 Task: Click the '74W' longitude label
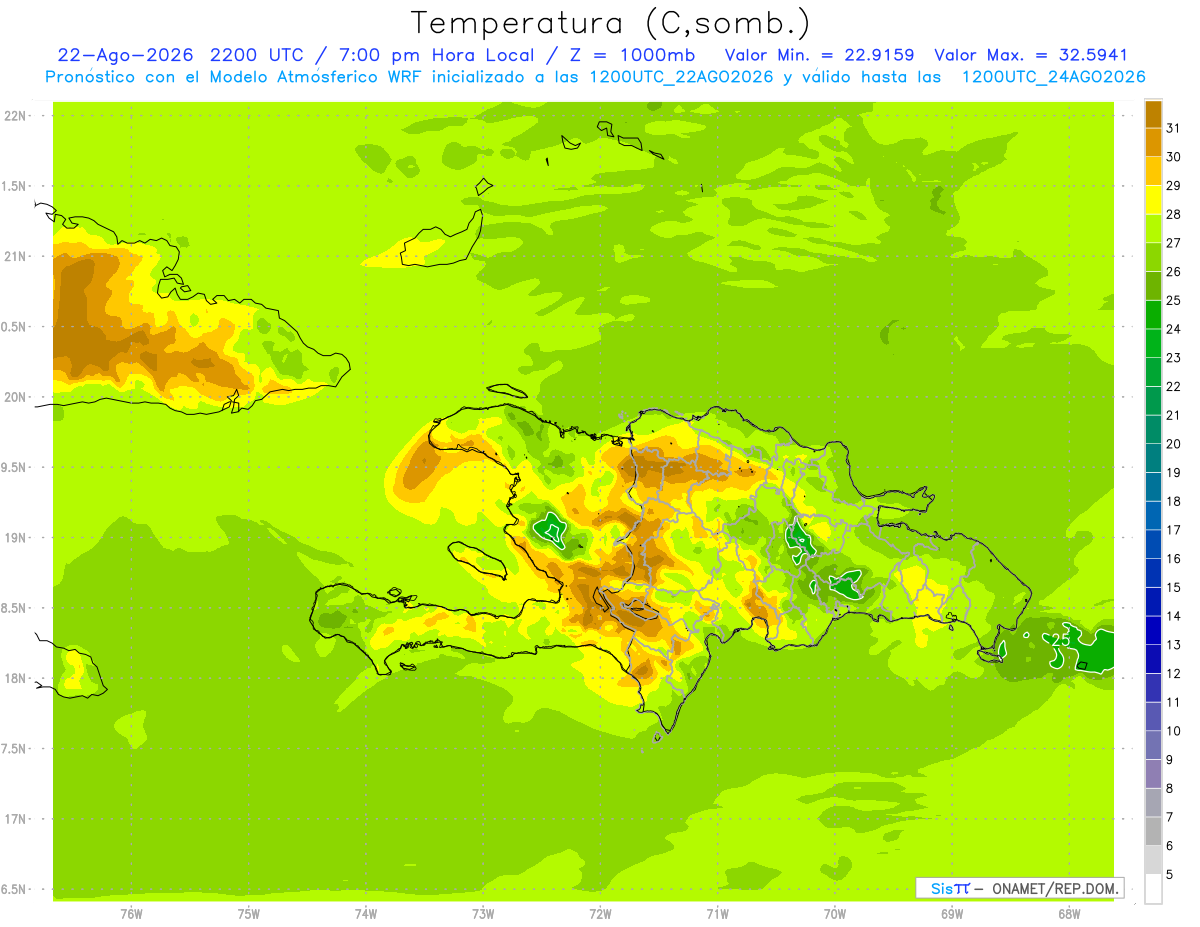pos(366,914)
